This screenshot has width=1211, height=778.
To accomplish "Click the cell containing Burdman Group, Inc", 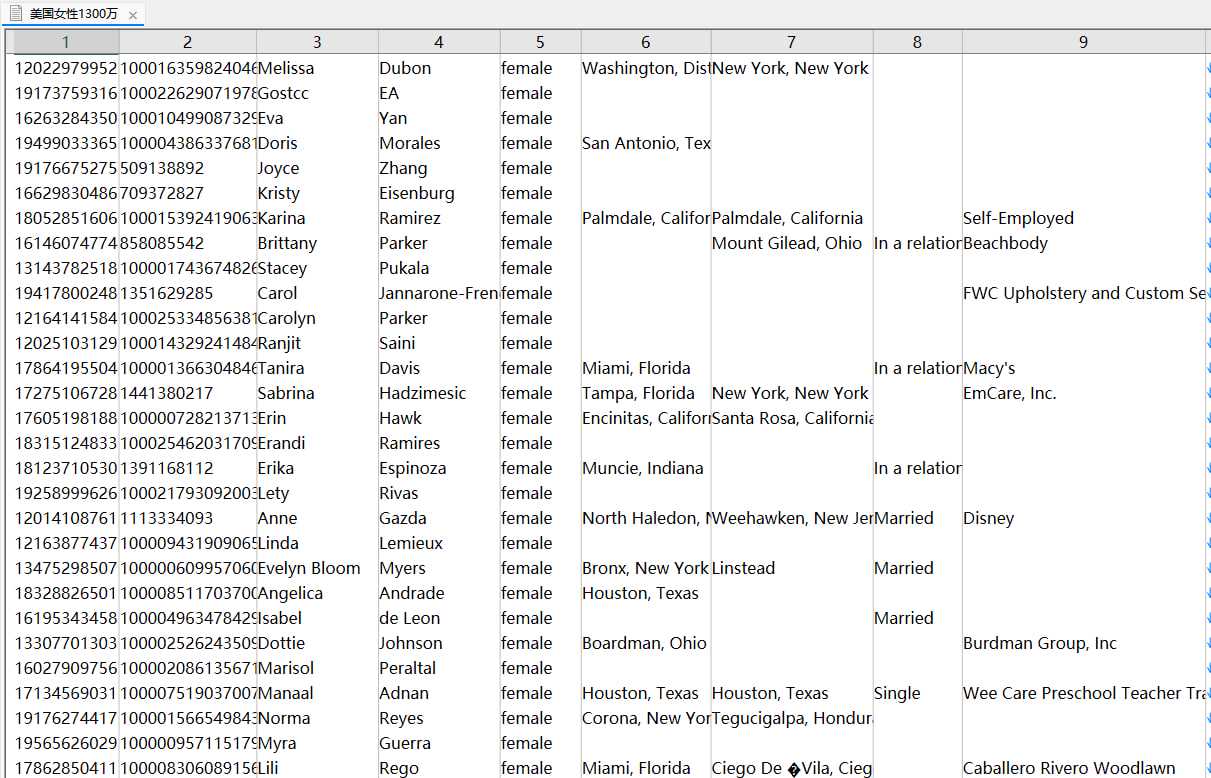I will pyautogui.click(x=1084, y=643).
